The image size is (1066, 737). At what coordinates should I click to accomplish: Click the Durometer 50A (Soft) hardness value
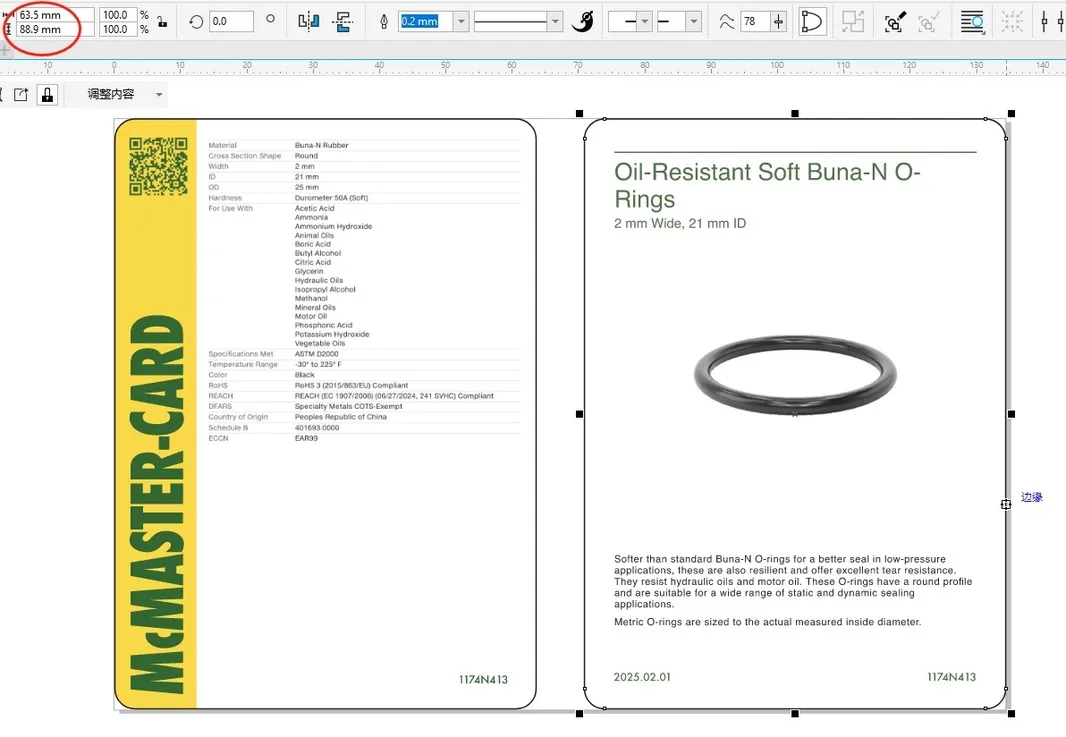coord(331,198)
